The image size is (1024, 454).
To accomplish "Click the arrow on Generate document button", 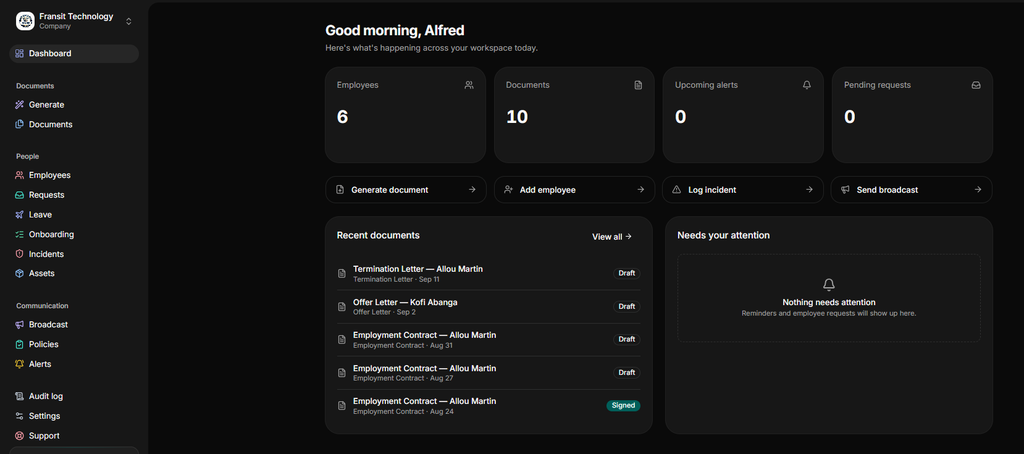I will click(x=472, y=189).
